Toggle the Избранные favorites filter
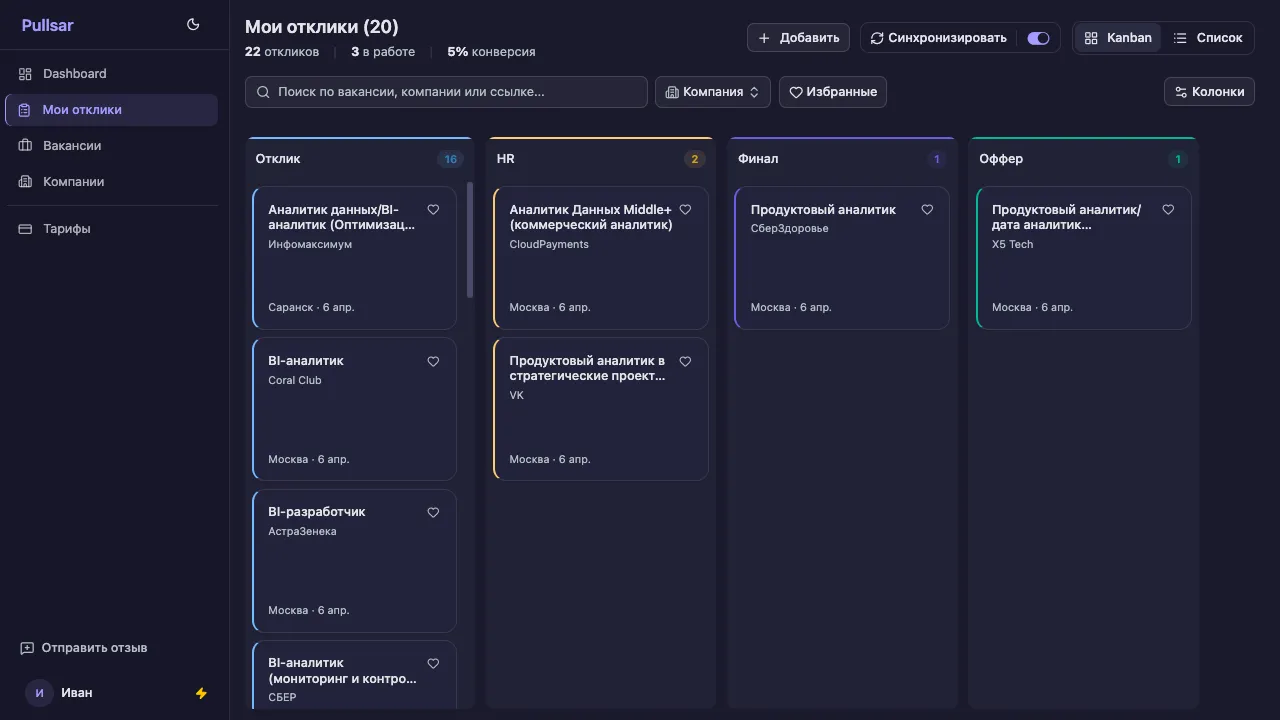Image resolution: width=1280 pixels, height=720 pixels. coord(832,92)
